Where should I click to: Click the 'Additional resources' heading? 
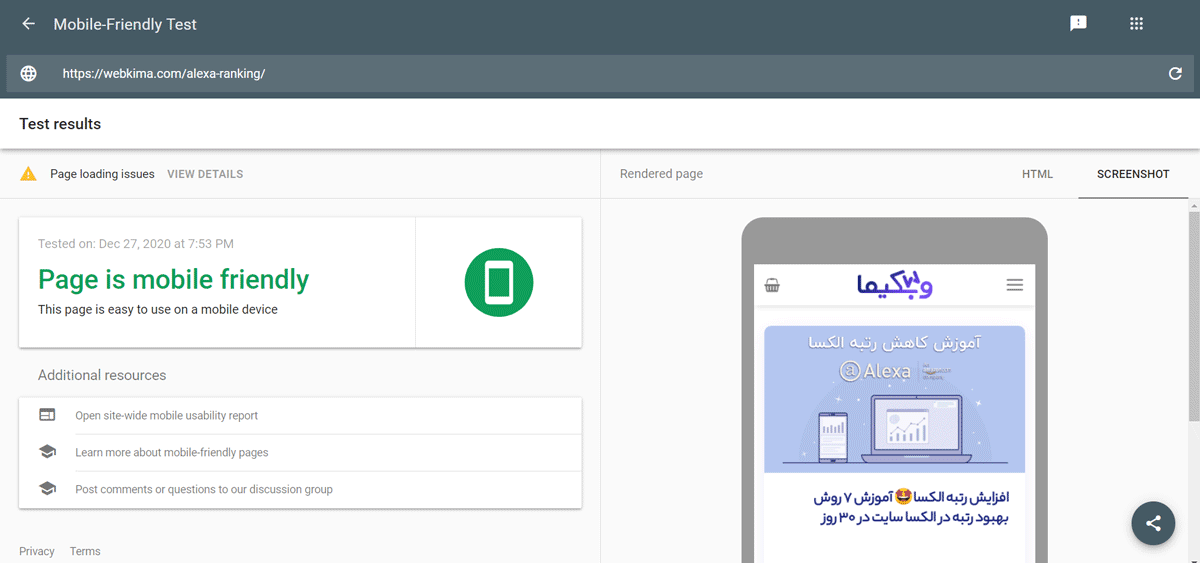click(x=102, y=375)
